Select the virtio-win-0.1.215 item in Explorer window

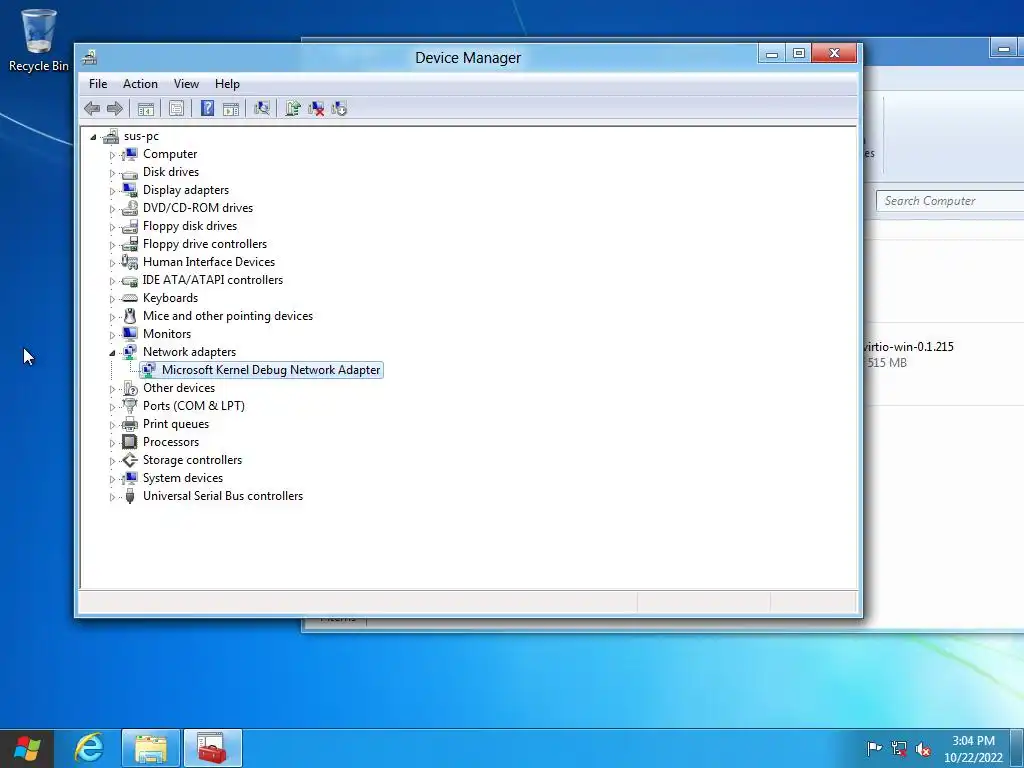[x=909, y=347]
